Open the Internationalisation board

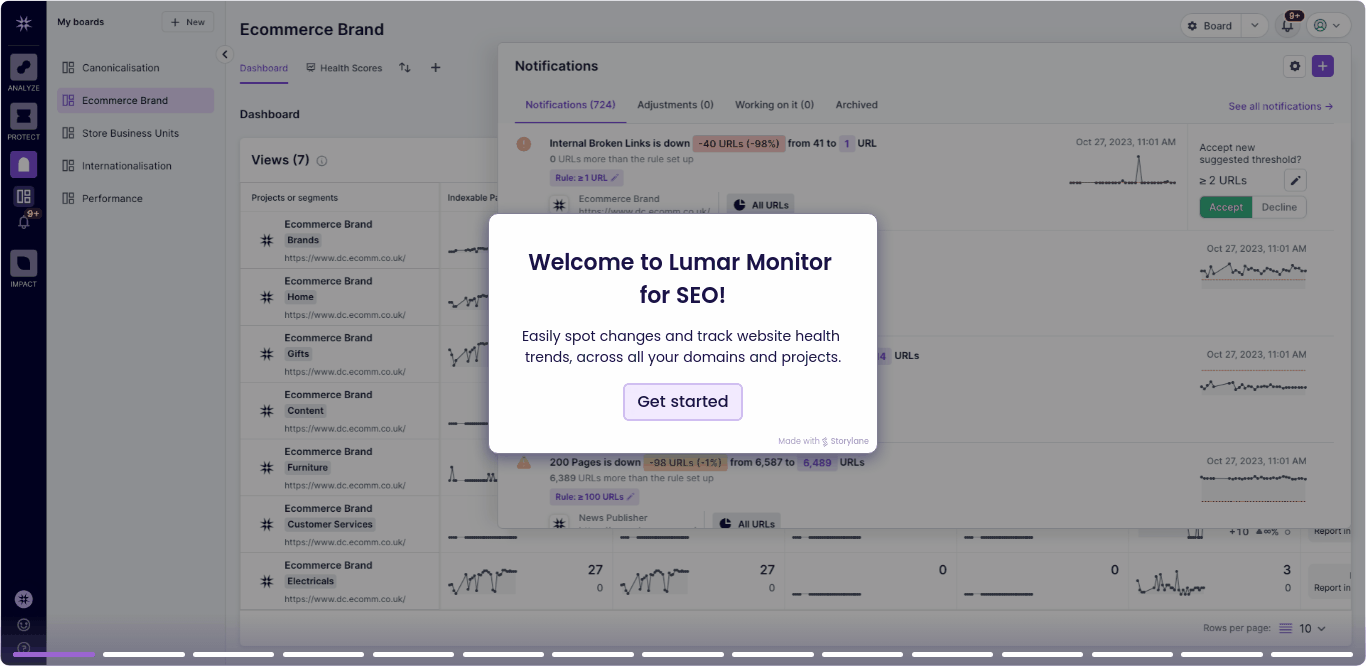pos(135,166)
